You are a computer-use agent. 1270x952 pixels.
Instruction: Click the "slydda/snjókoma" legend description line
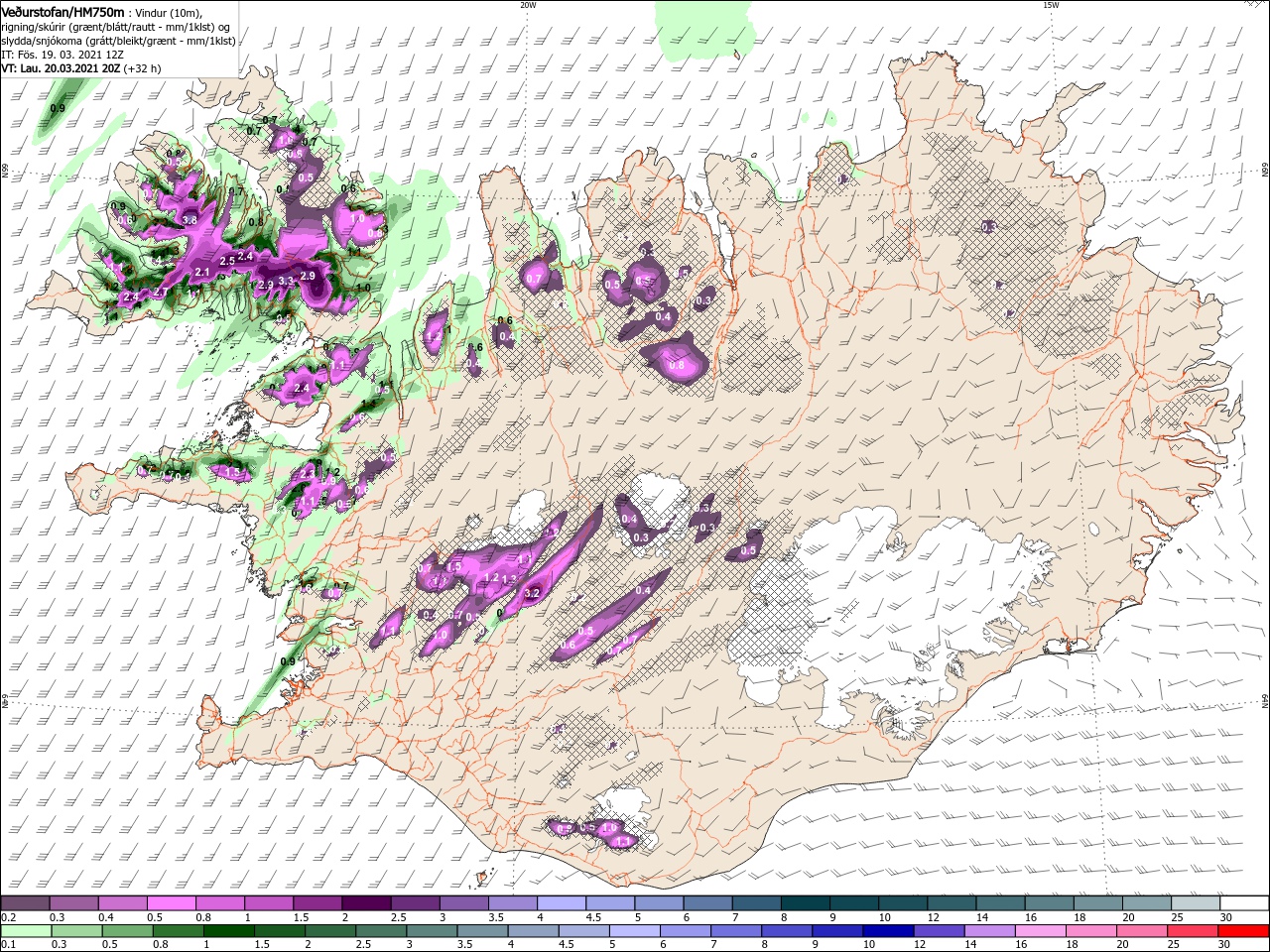pyautogui.click(x=118, y=41)
